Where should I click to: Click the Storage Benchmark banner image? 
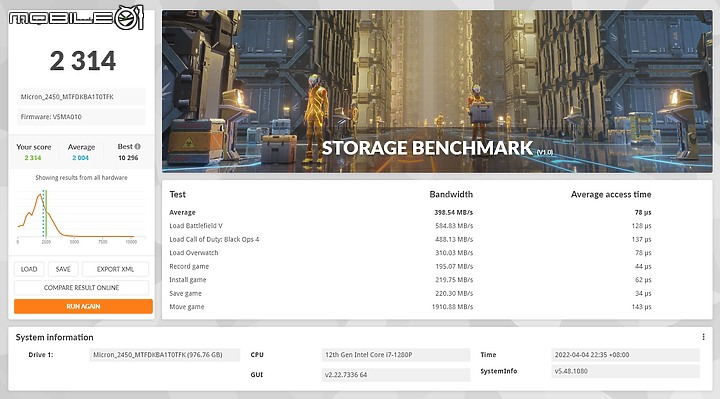437,91
